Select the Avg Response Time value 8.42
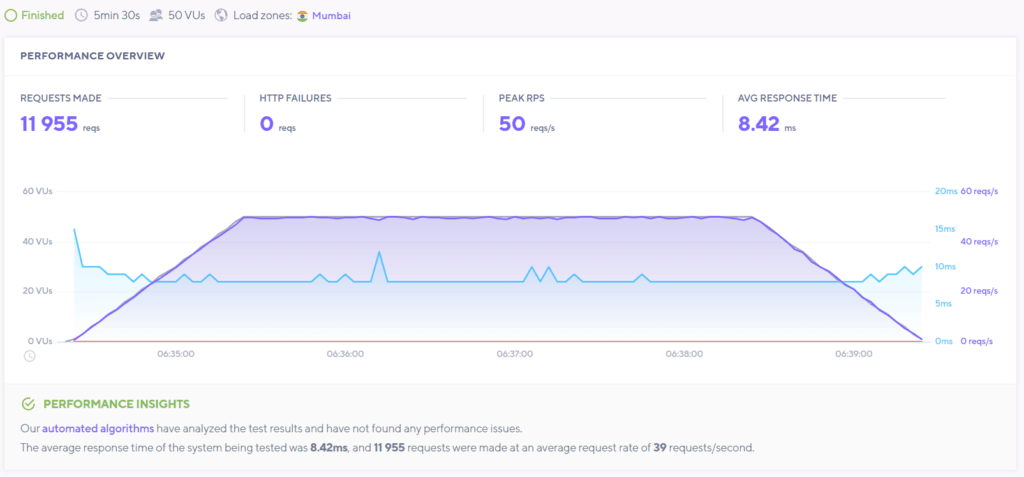 point(758,124)
